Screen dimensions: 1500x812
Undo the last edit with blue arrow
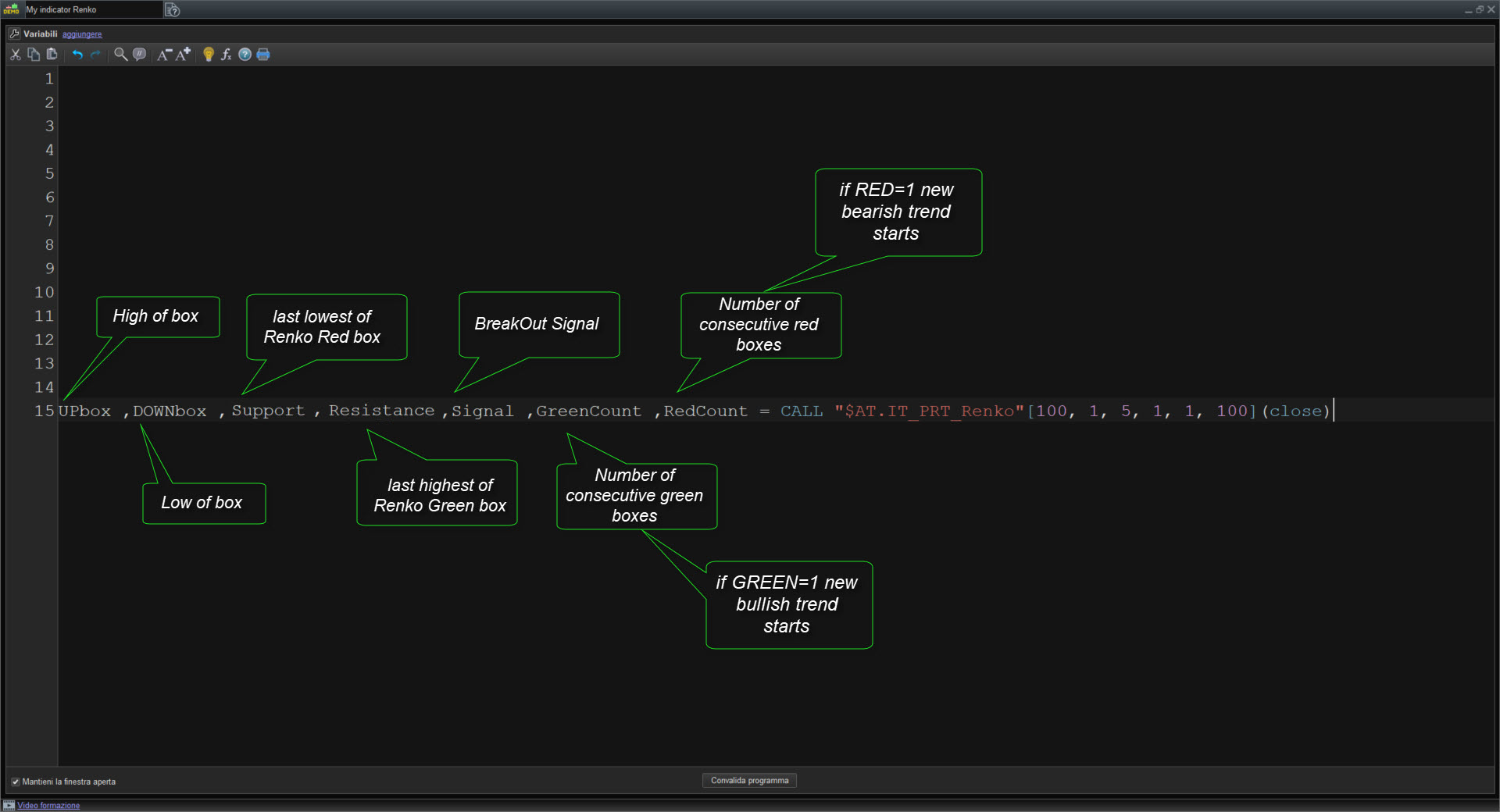(x=77, y=54)
